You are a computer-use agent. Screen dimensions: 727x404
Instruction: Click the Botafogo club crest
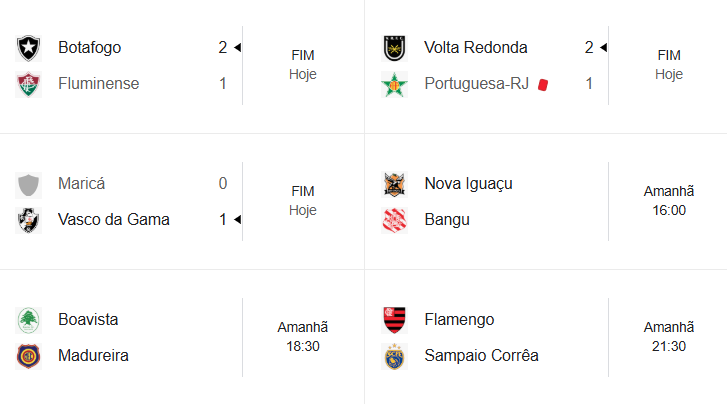point(28,48)
